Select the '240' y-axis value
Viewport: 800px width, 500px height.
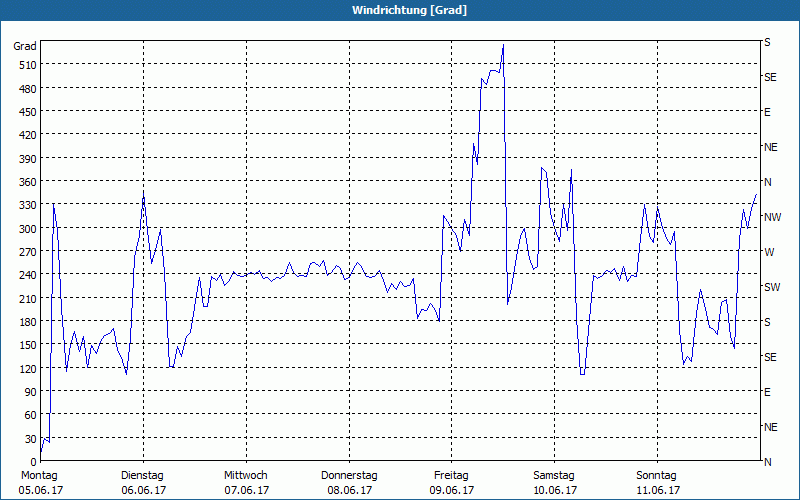(28, 275)
